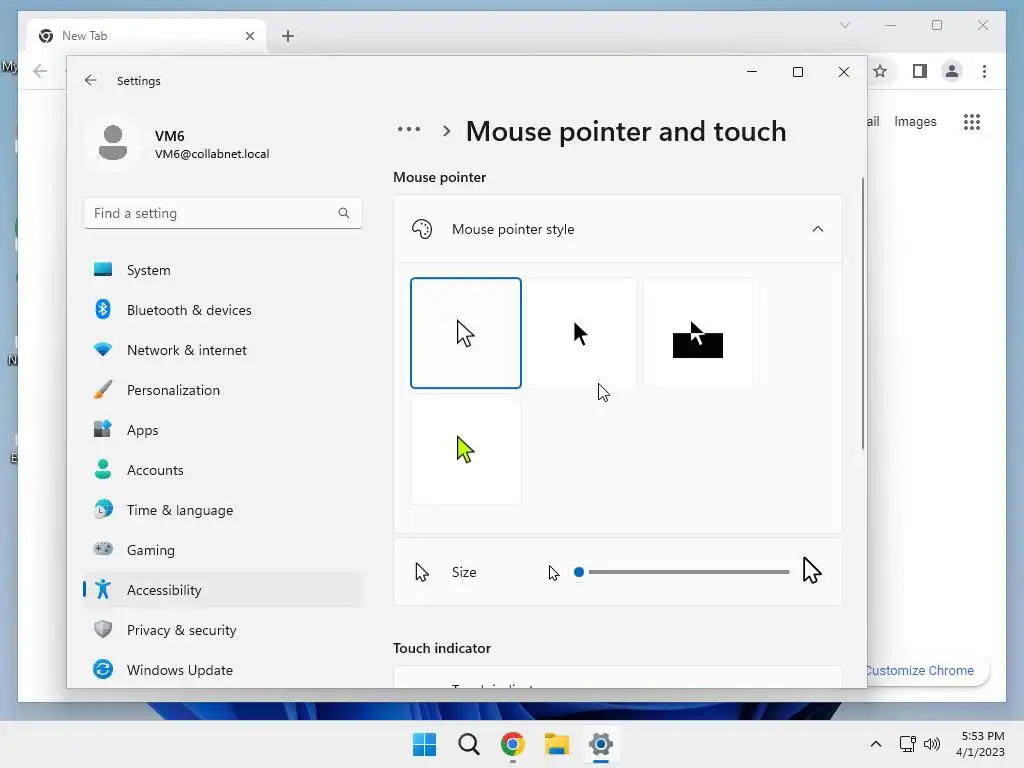Close the New Tab in Chrome
This screenshot has width=1024, height=768.
(x=249, y=36)
